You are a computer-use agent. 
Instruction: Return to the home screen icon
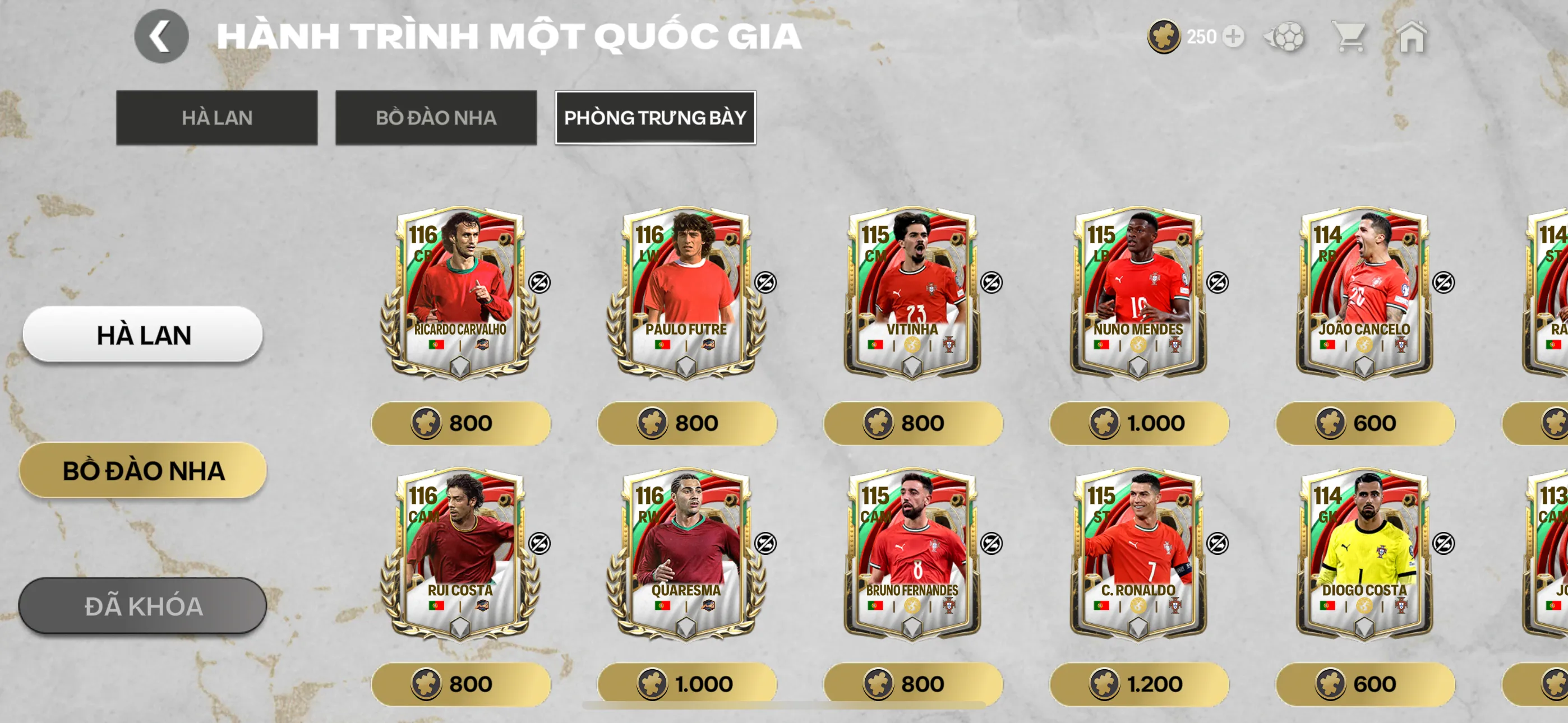click(x=1412, y=37)
